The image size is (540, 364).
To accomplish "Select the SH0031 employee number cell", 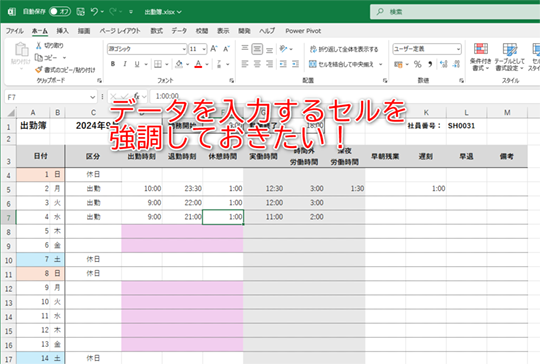I will (x=466, y=126).
